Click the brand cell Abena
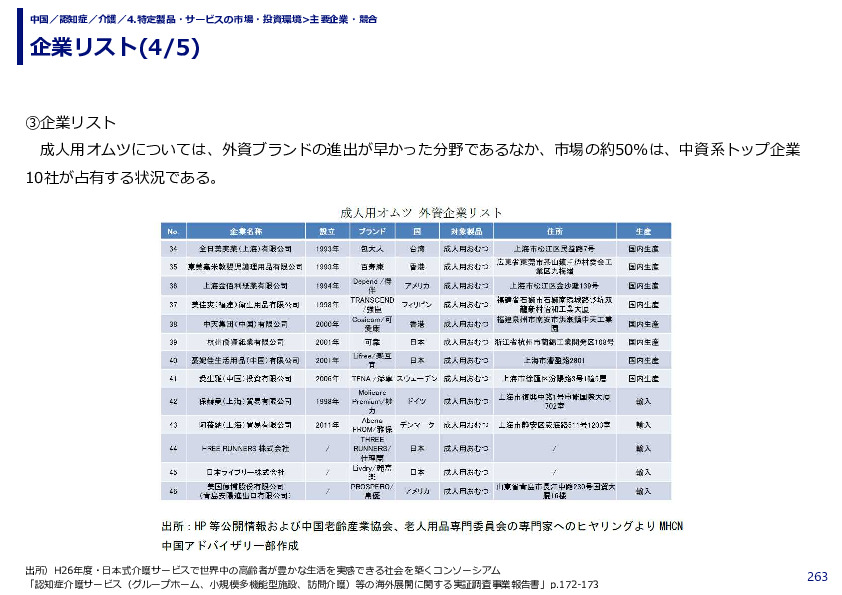The height and width of the screenshot is (595, 842). click(x=372, y=425)
